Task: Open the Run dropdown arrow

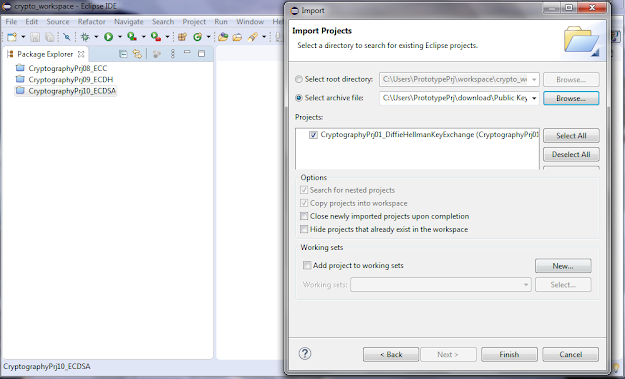Action: pos(120,37)
